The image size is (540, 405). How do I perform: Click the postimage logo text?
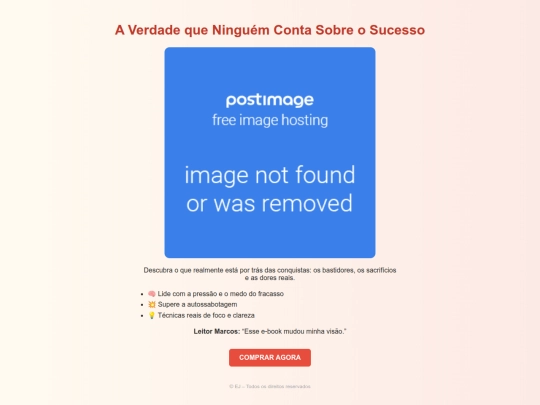point(270,100)
